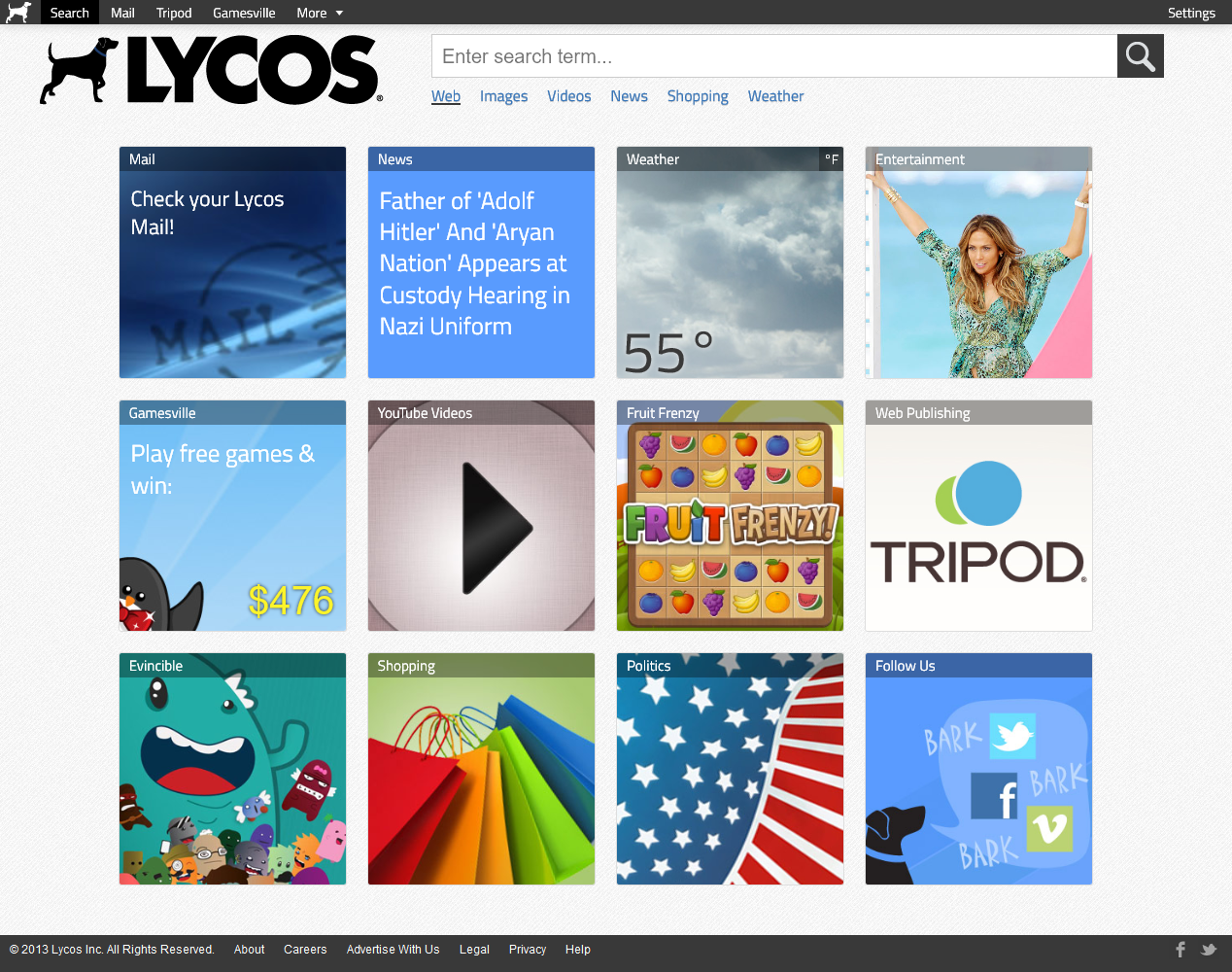Click the Legal footer link

tap(474, 950)
